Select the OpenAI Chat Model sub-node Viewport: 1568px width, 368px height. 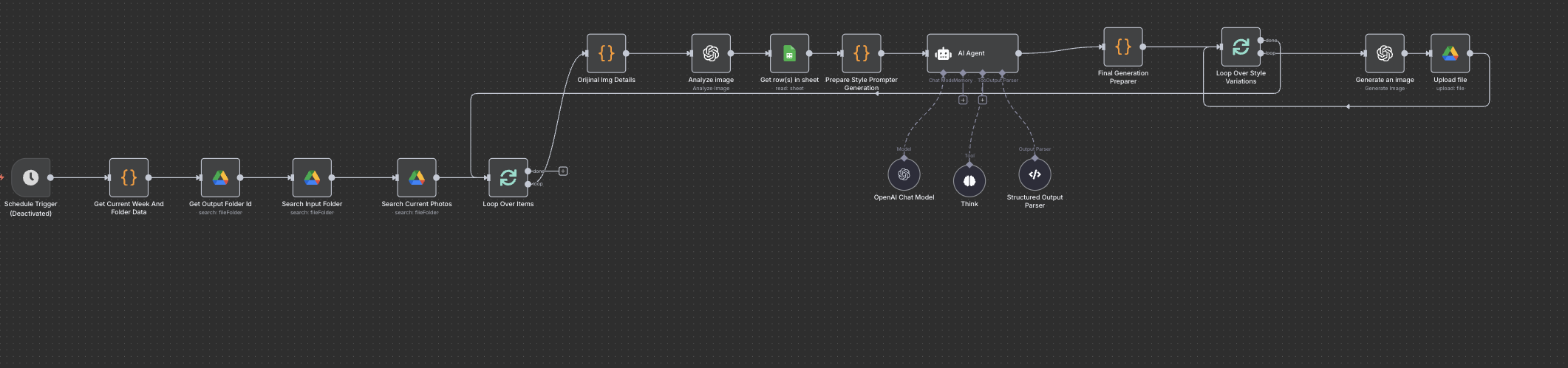click(x=904, y=174)
